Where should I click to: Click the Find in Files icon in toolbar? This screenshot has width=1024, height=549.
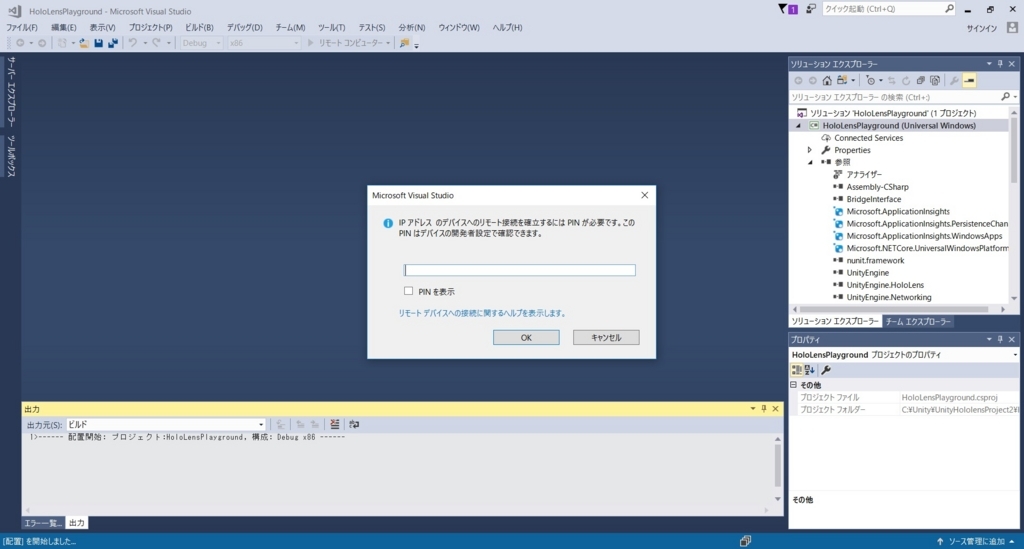pyautogui.click(x=404, y=43)
